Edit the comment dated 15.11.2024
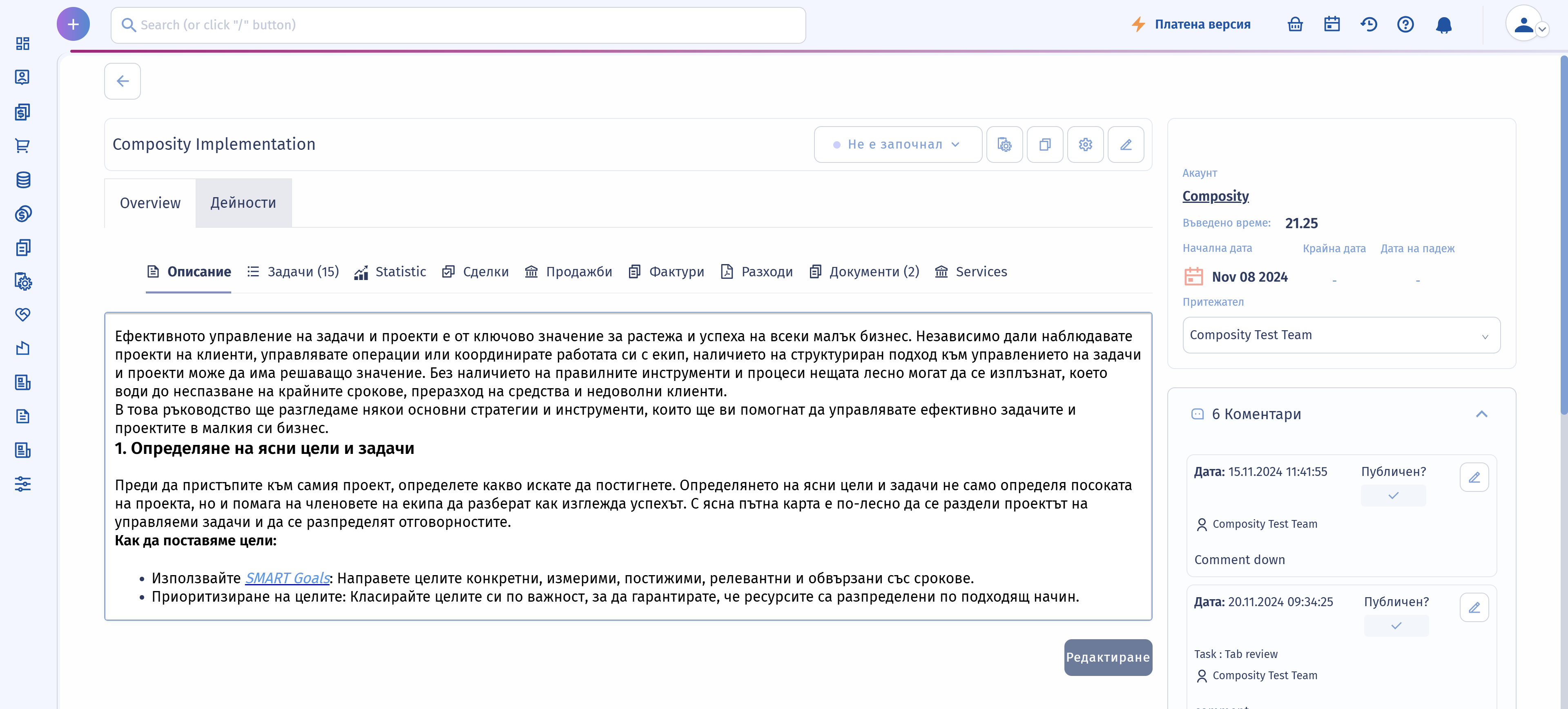1568x709 pixels. coord(1474,477)
